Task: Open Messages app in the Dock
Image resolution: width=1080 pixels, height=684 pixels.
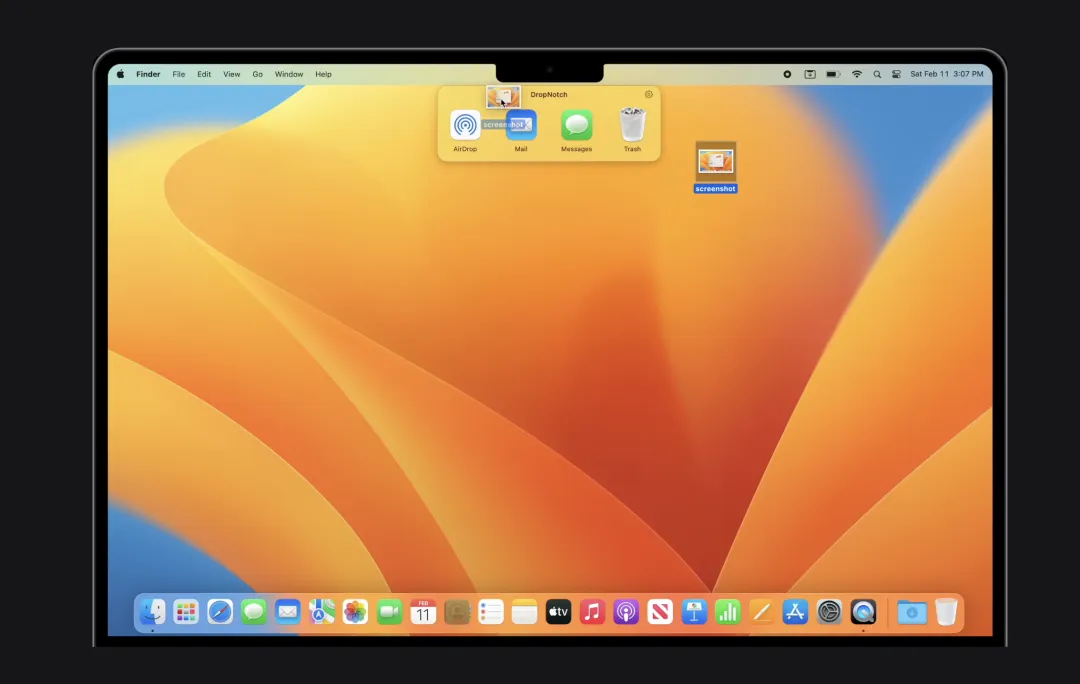Action: 253,612
